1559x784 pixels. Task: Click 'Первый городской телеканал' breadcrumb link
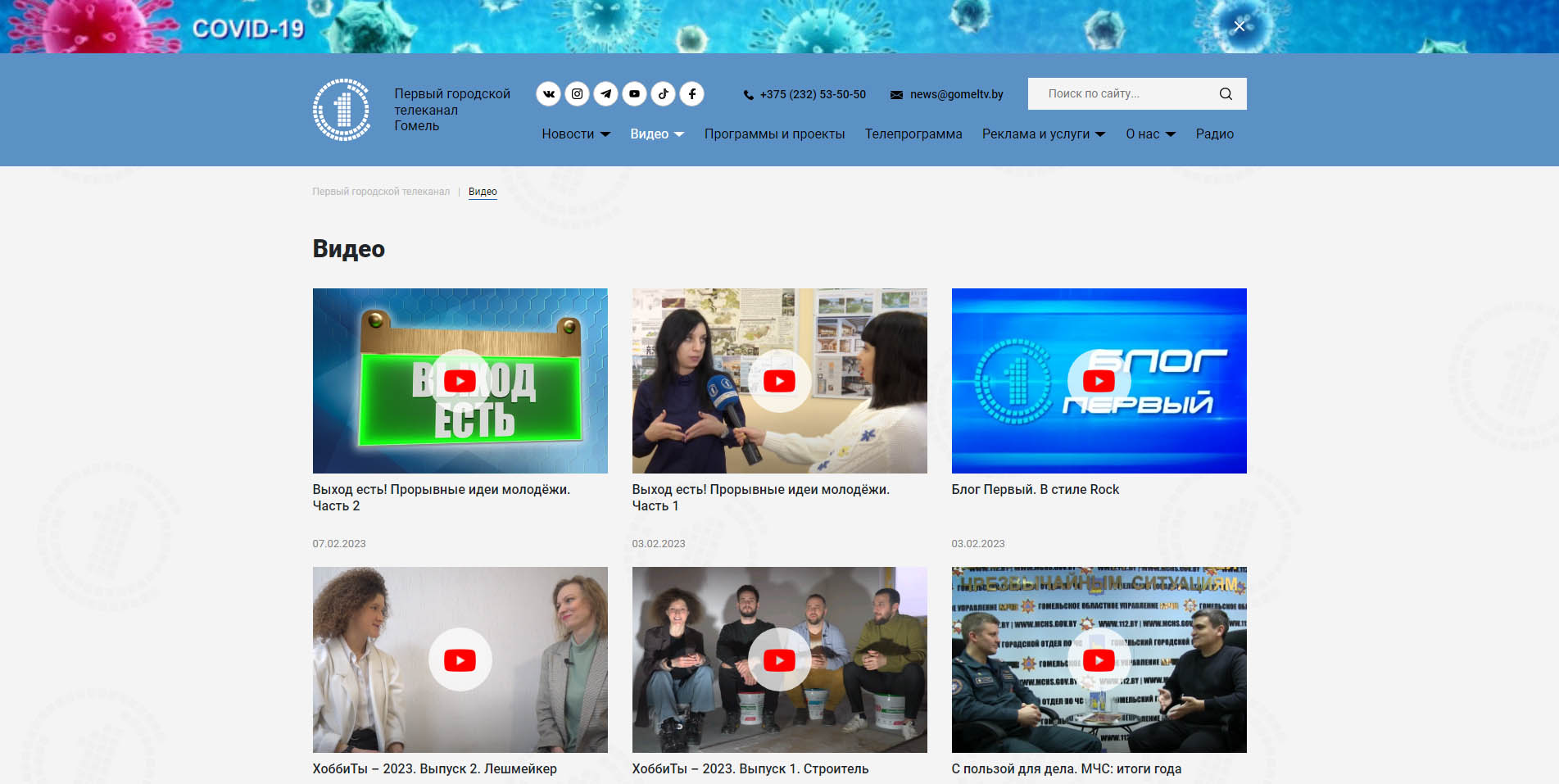(x=381, y=192)
